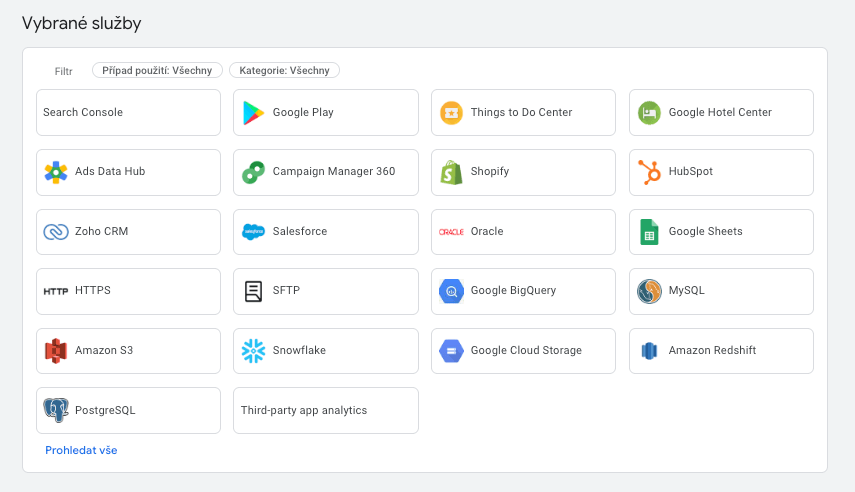
Task: Open the Google Hotel Center card
Action: pyautogui.click(x=721, y=113)
